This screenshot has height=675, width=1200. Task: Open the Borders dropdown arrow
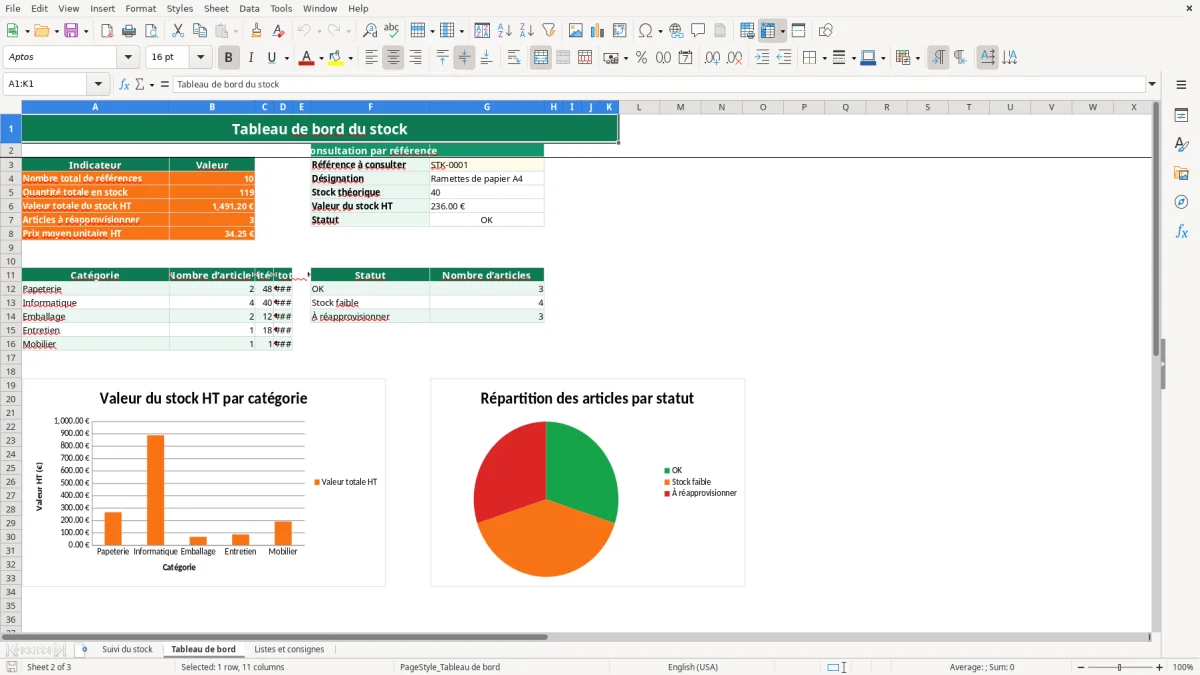[x=824, y=58]
